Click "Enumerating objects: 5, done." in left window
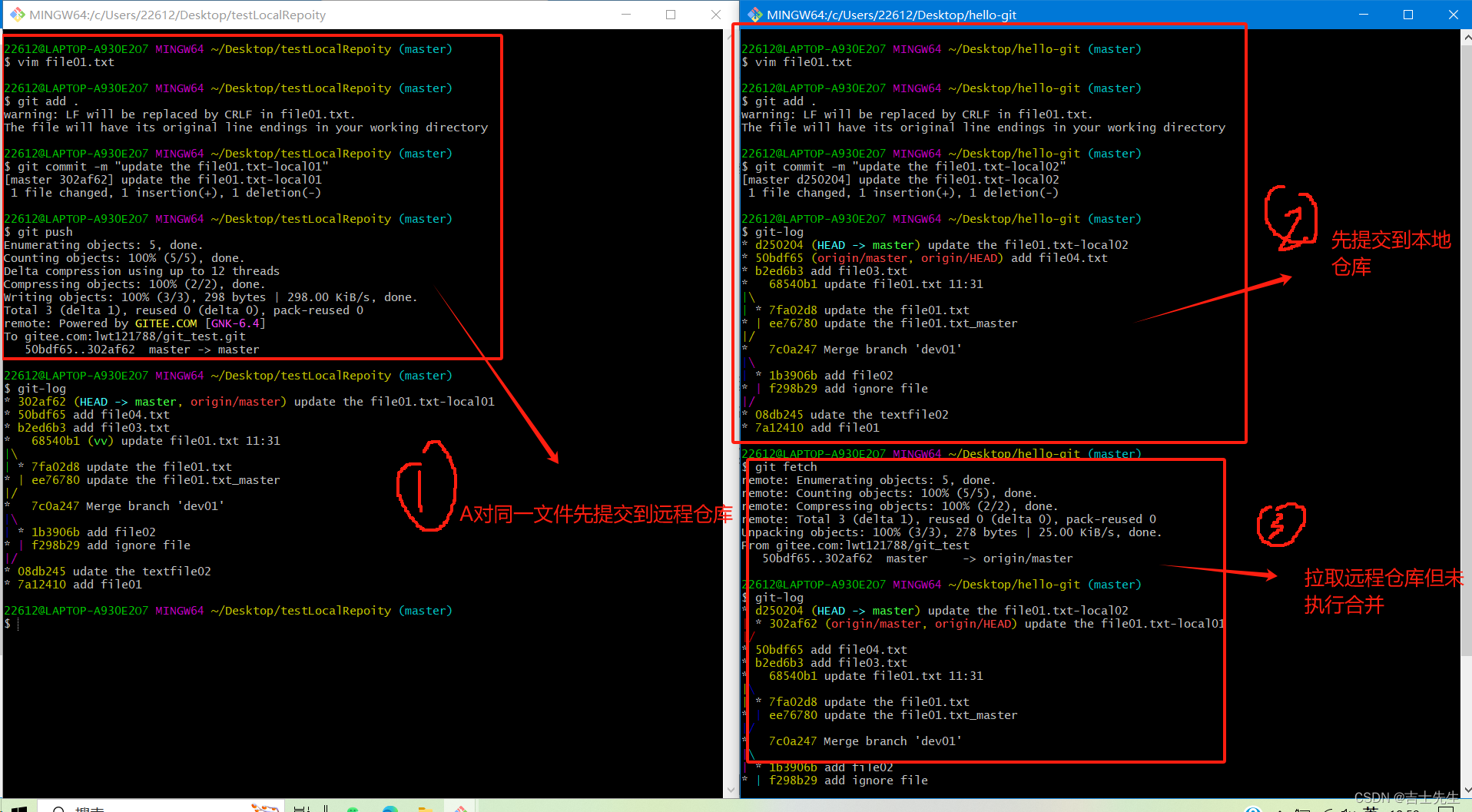The width and height of the screenshot is (1472, 812). coord(104,245)
